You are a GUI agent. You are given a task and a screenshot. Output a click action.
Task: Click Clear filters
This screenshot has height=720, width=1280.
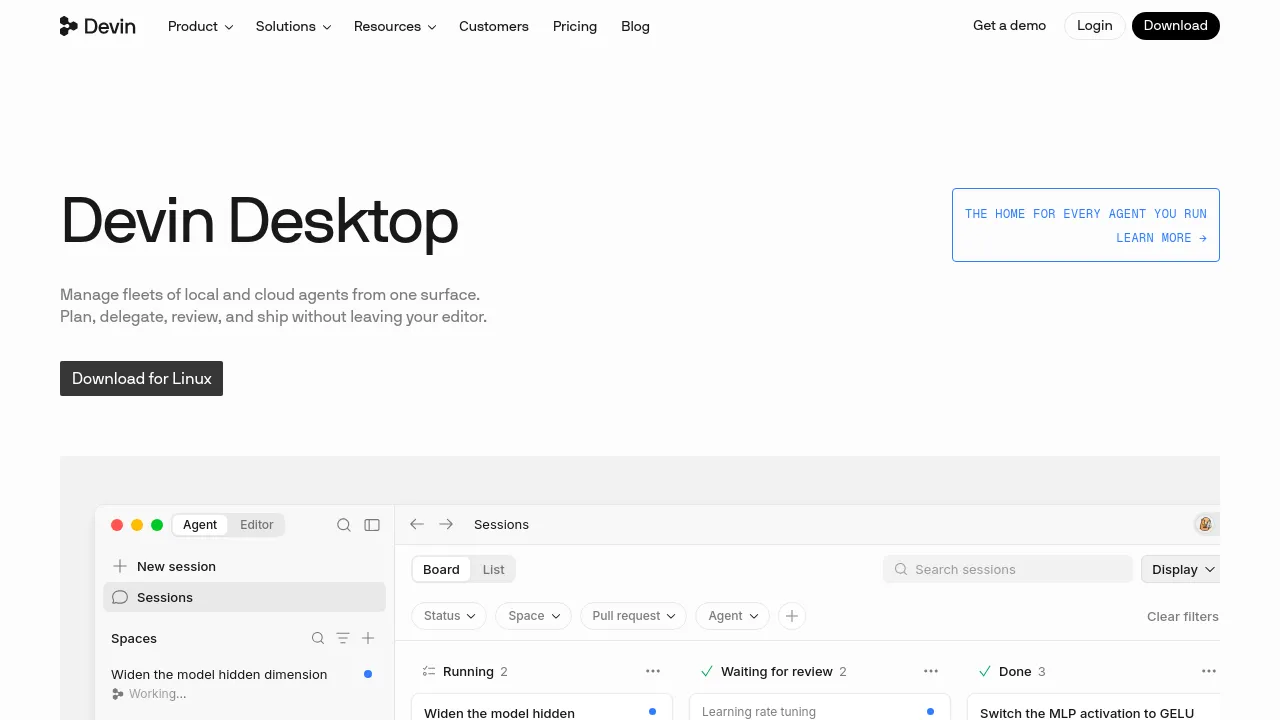(1183, 616)
